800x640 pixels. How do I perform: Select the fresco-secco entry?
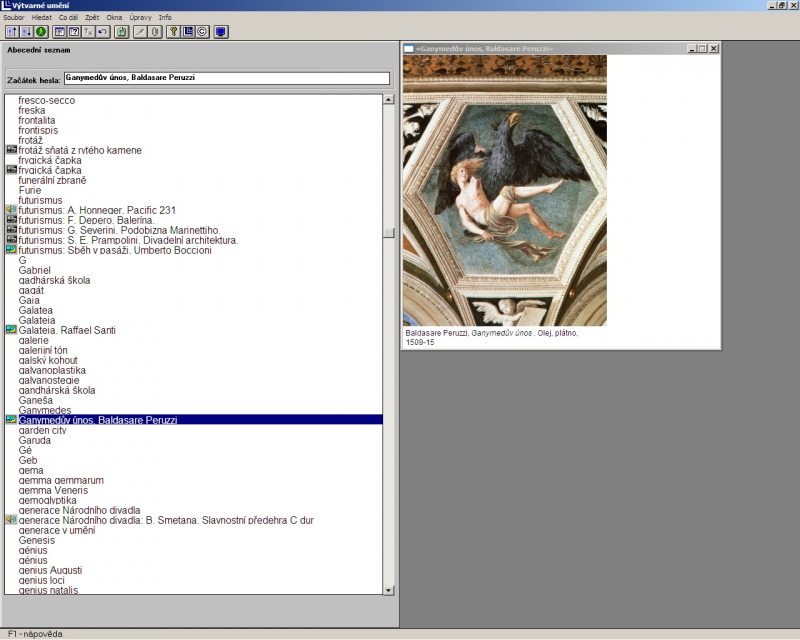point(47,101)
